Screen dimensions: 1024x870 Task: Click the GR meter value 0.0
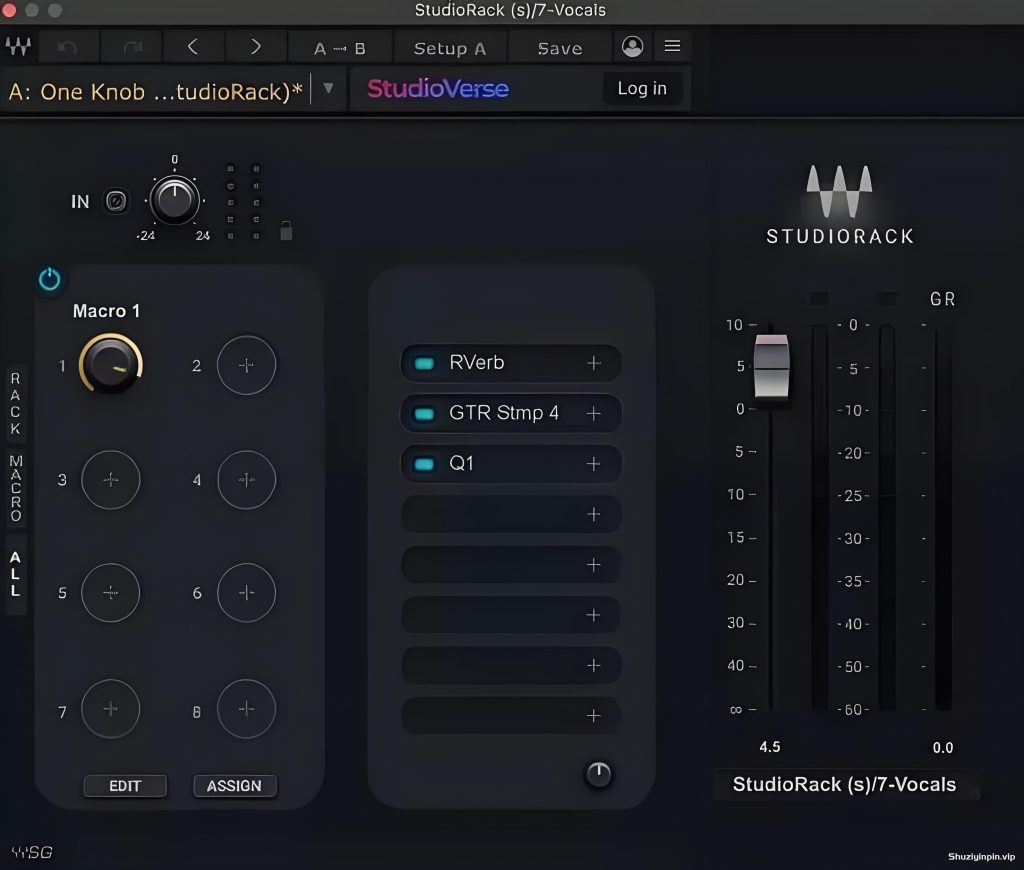942,747
